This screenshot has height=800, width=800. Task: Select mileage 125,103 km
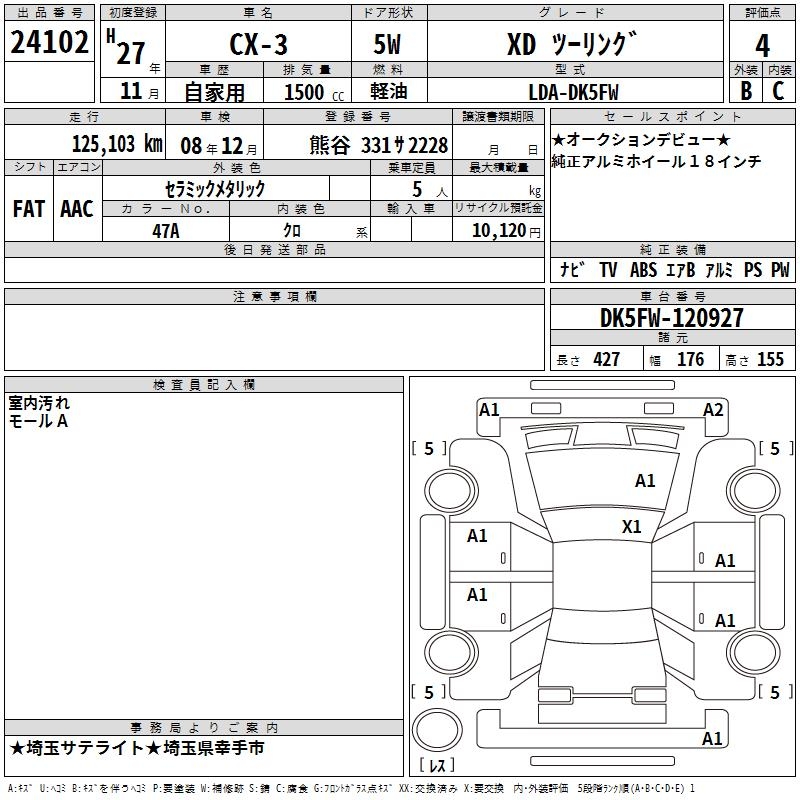click(117, 144)
